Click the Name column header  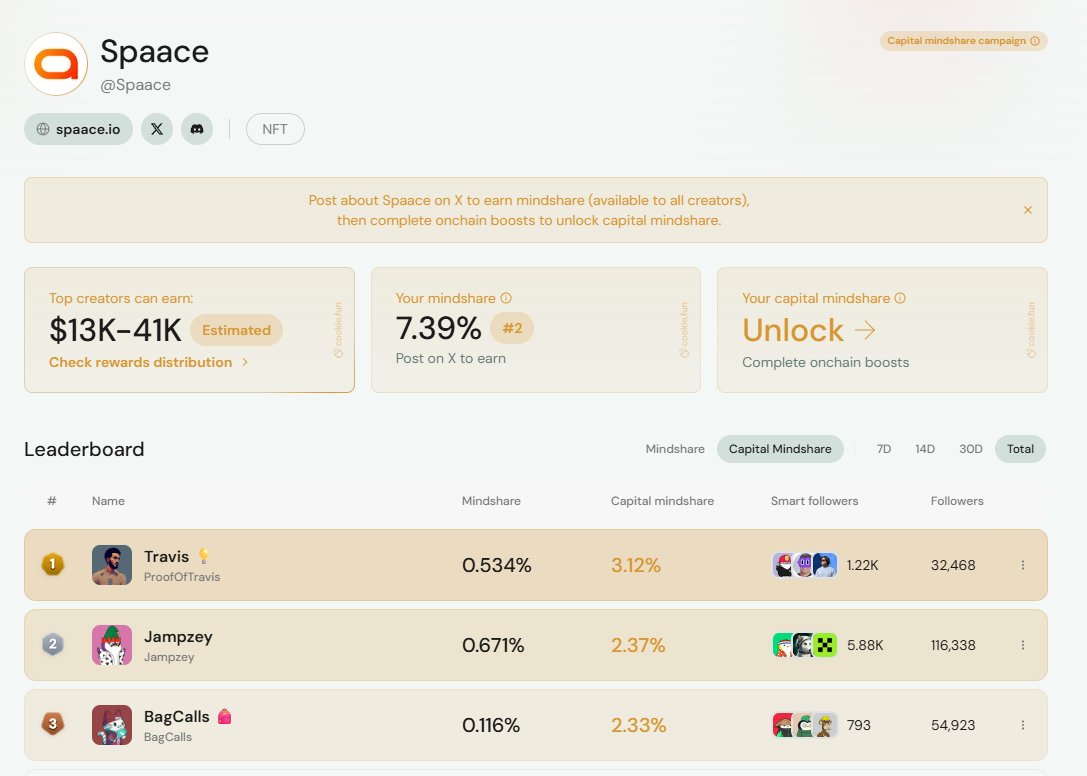(x=108, y=501)
